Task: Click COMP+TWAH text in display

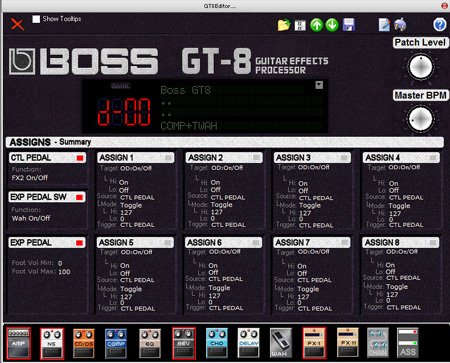Action: pos(189,126)
